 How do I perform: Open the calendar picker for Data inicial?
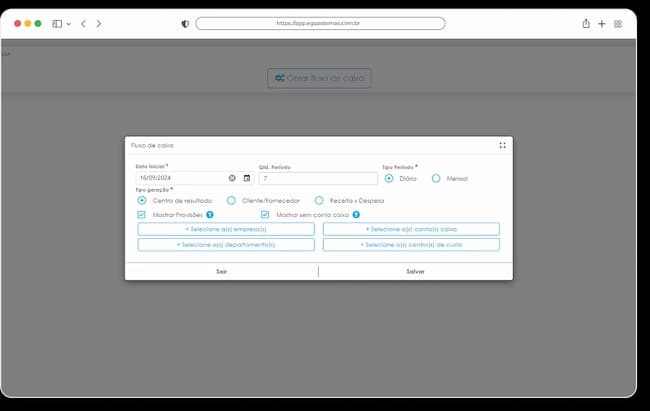(247, 178)
